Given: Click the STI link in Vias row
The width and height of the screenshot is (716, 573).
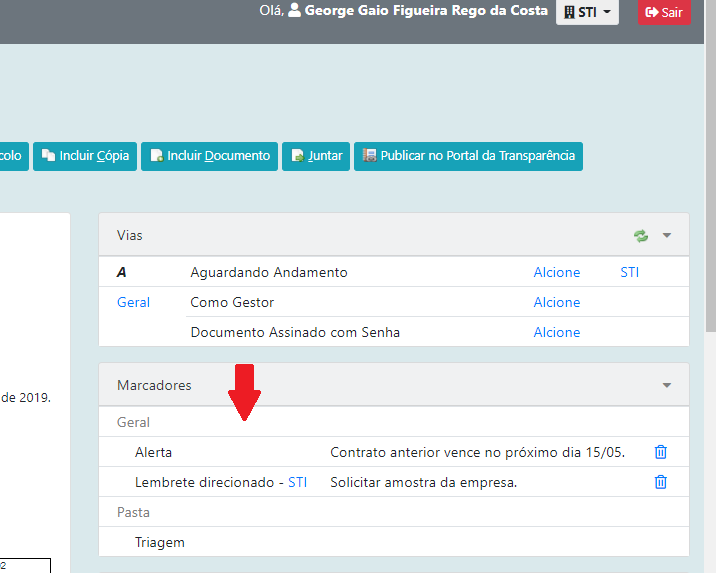Looking at the screenshot, I should coord(629,272).
